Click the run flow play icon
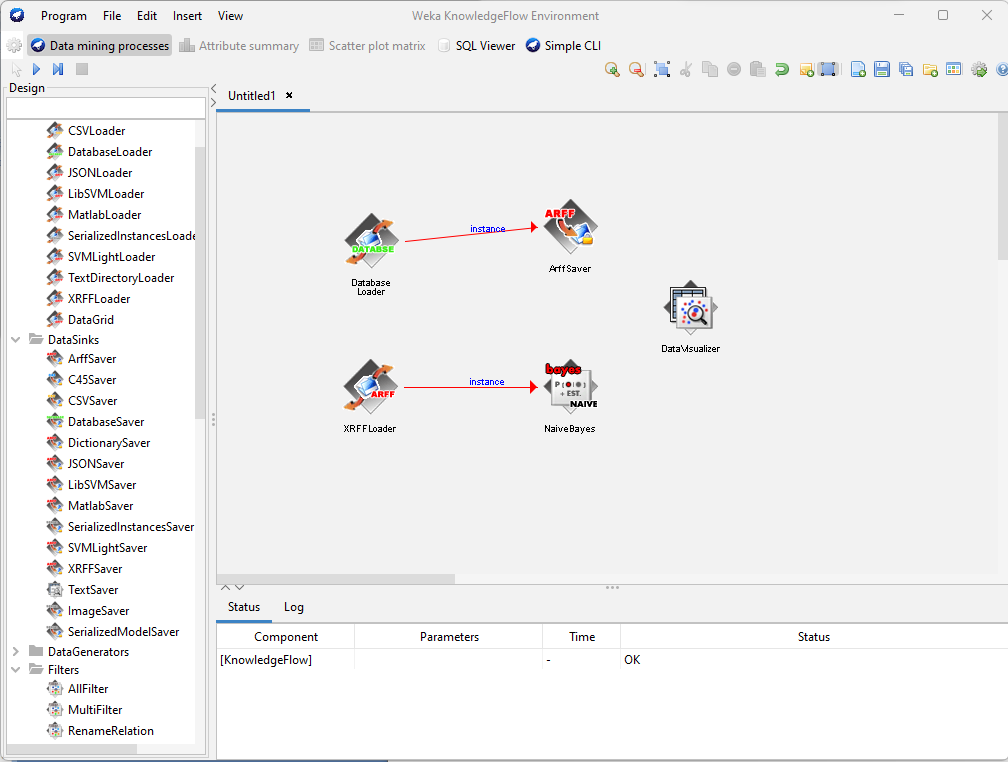This screenshot has width=1008, height=762. click(37, 69)
